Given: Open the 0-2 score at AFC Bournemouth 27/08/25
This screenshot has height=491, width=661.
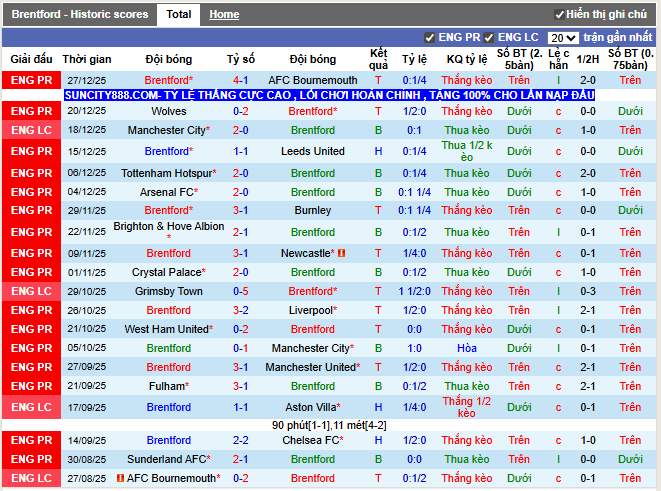Looking at the screenshot, I should coord(241,478).
